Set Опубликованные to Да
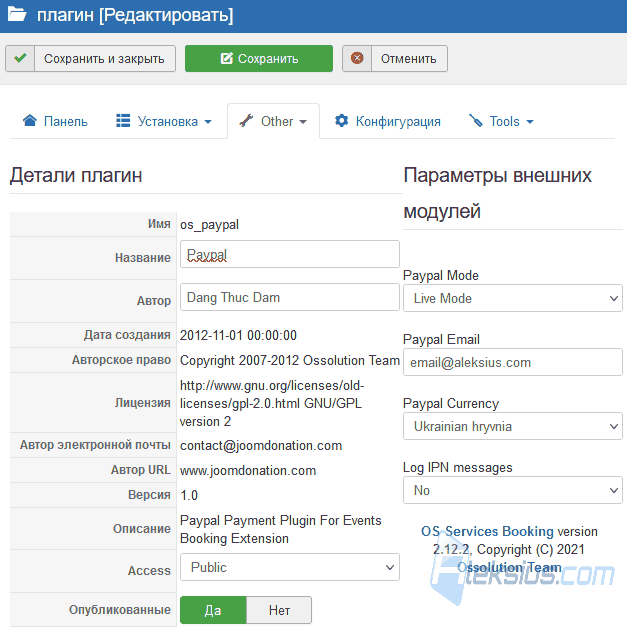Viewport: 627px width, 631px height. coord(213,610)
